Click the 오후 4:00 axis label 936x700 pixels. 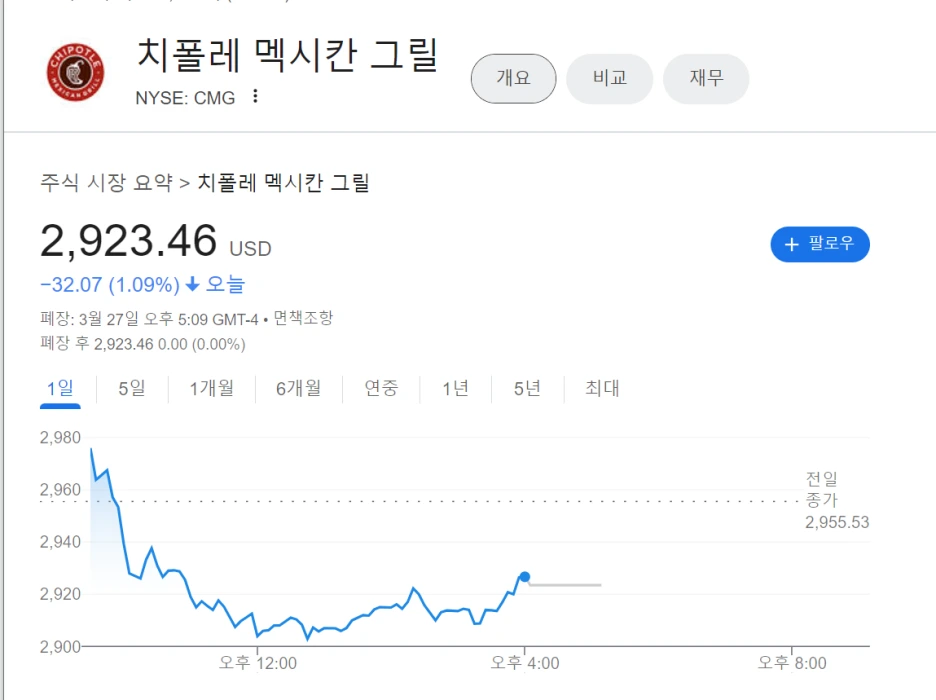click(525, 663)
